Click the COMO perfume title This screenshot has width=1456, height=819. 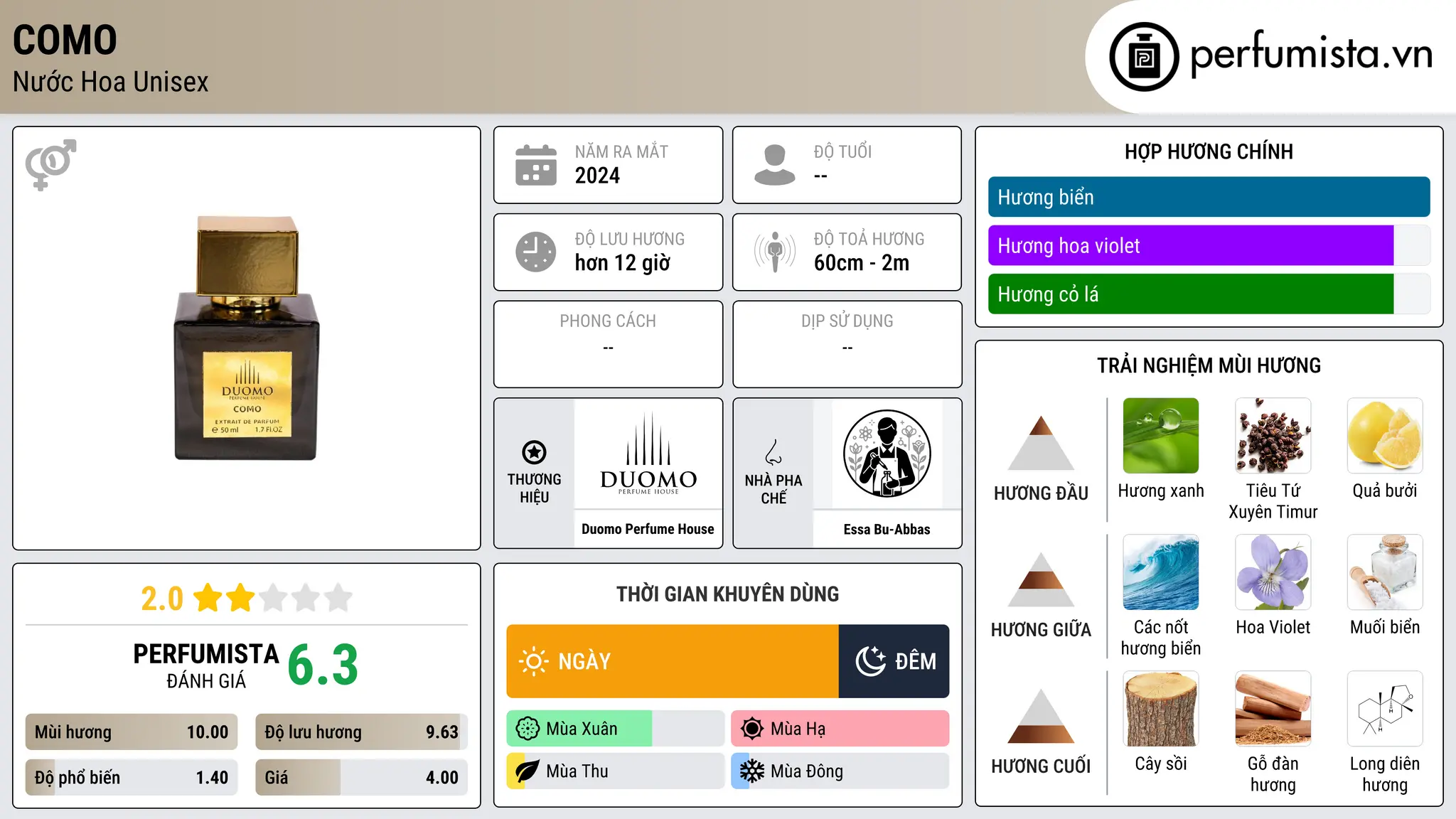tap(65, 40)
